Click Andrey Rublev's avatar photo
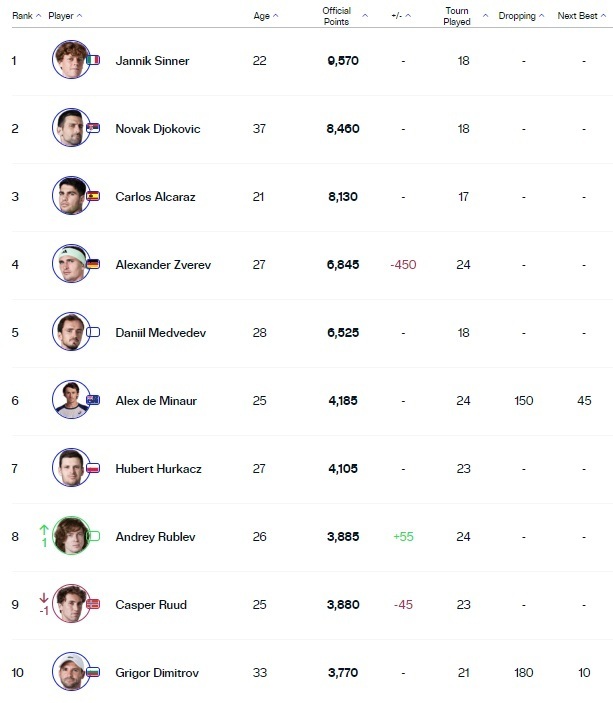613x703 pixels. [x=71, y=536]
